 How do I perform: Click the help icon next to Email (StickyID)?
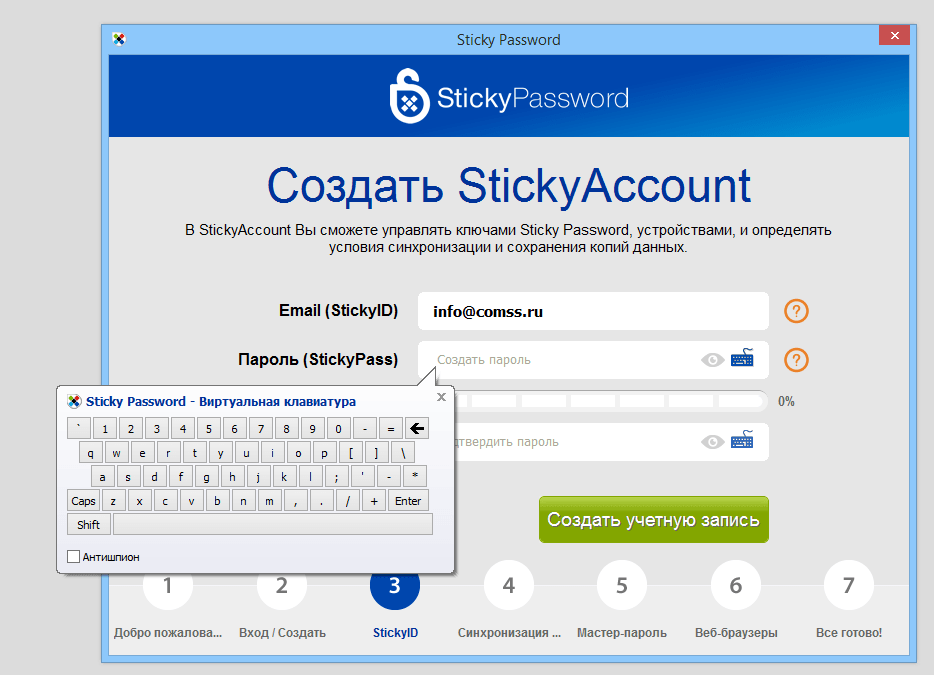(x=795, y=311)
